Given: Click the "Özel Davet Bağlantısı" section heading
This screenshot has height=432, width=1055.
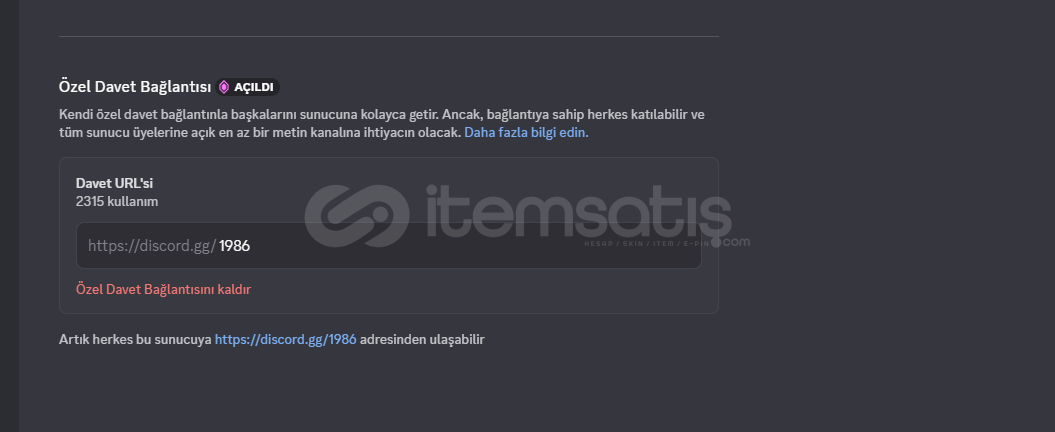Looking at the screenshot, I should point(135,87).
